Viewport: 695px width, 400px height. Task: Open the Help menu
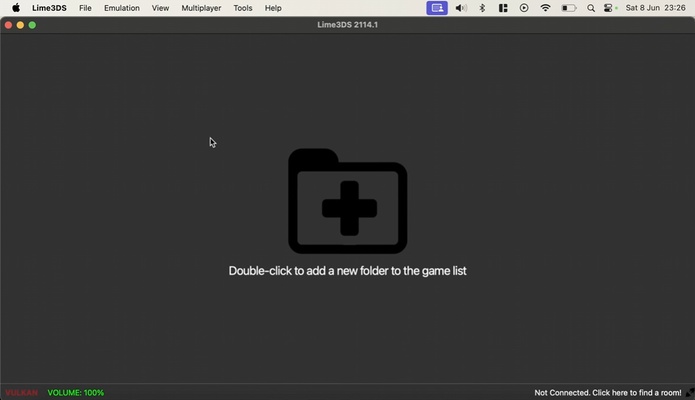coord(273,8)
